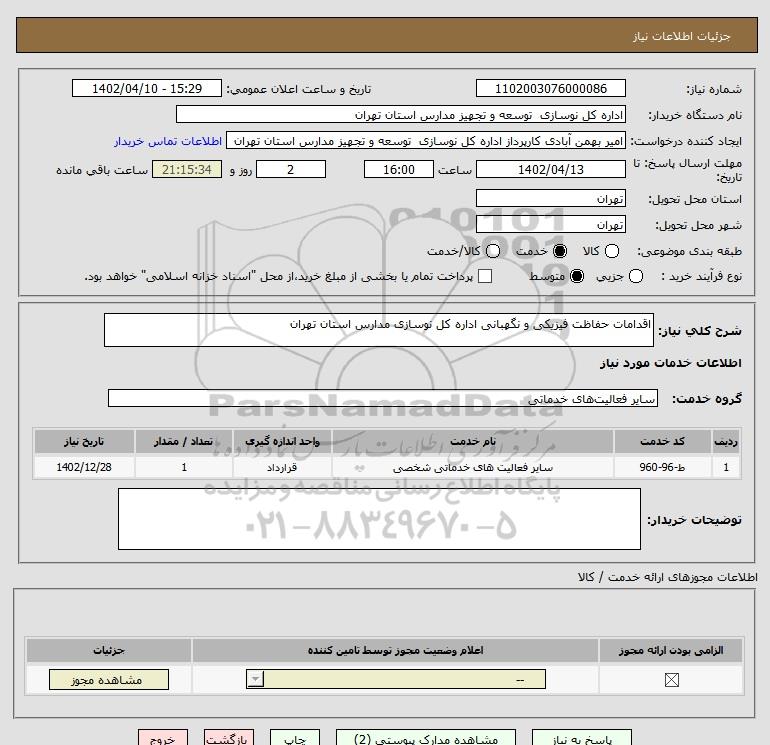Click the تاریخ نیاز column header
This screenshot has width=770, height=745.
tap(84, 441)
